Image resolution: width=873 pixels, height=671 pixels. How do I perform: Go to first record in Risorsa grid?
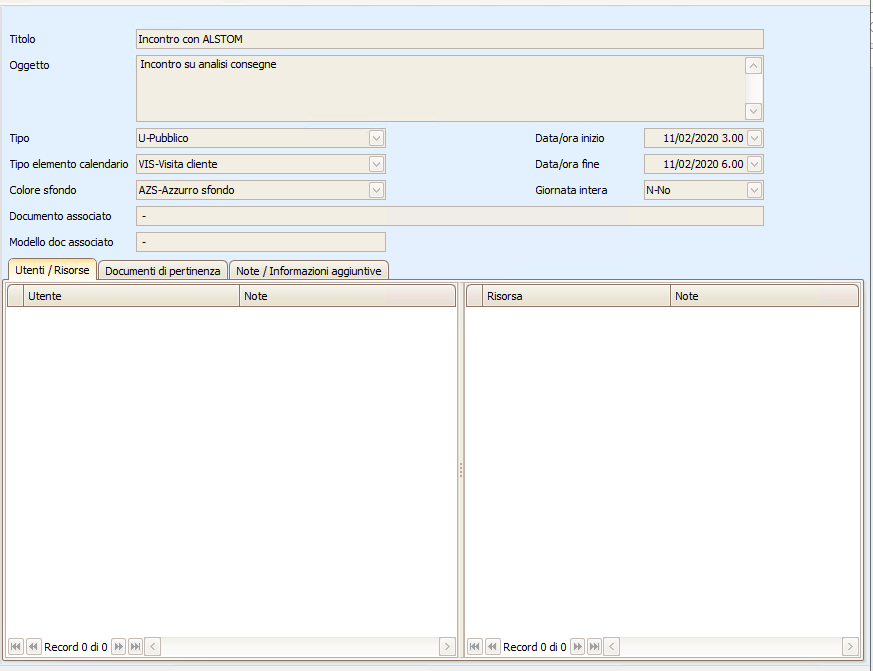click(x=475, y=647)
